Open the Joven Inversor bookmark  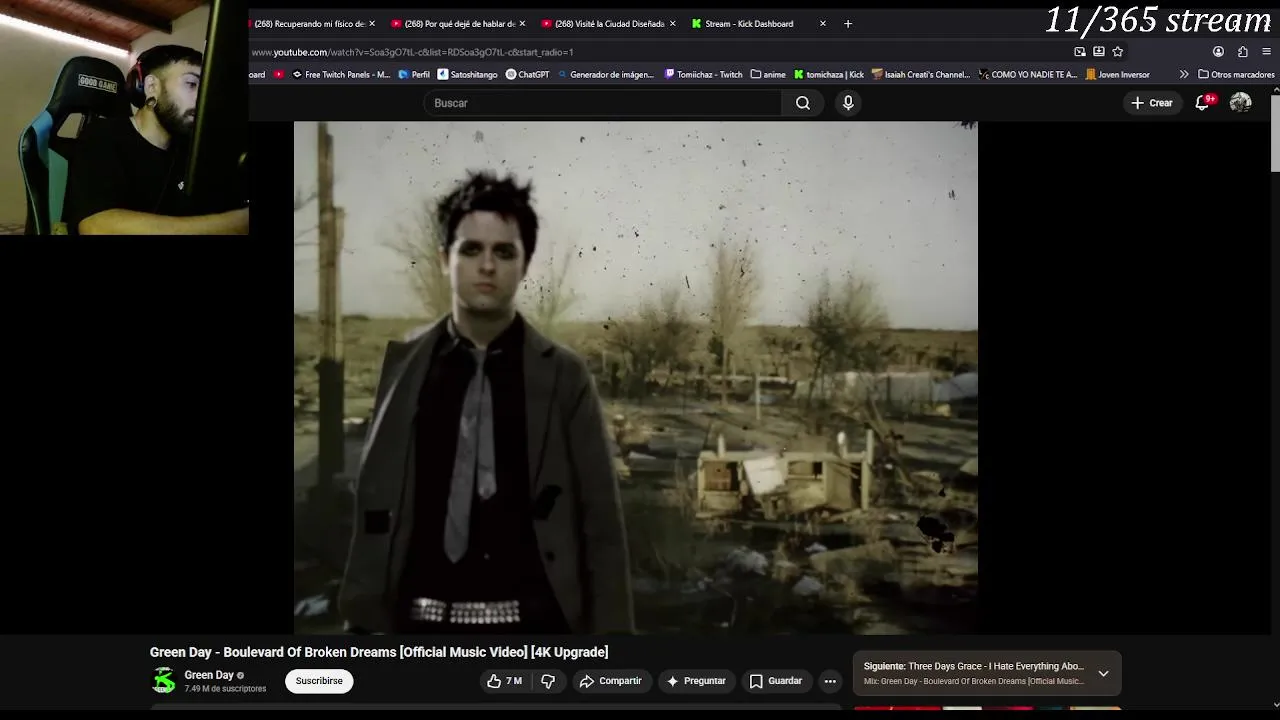[x=1118, y=74]
